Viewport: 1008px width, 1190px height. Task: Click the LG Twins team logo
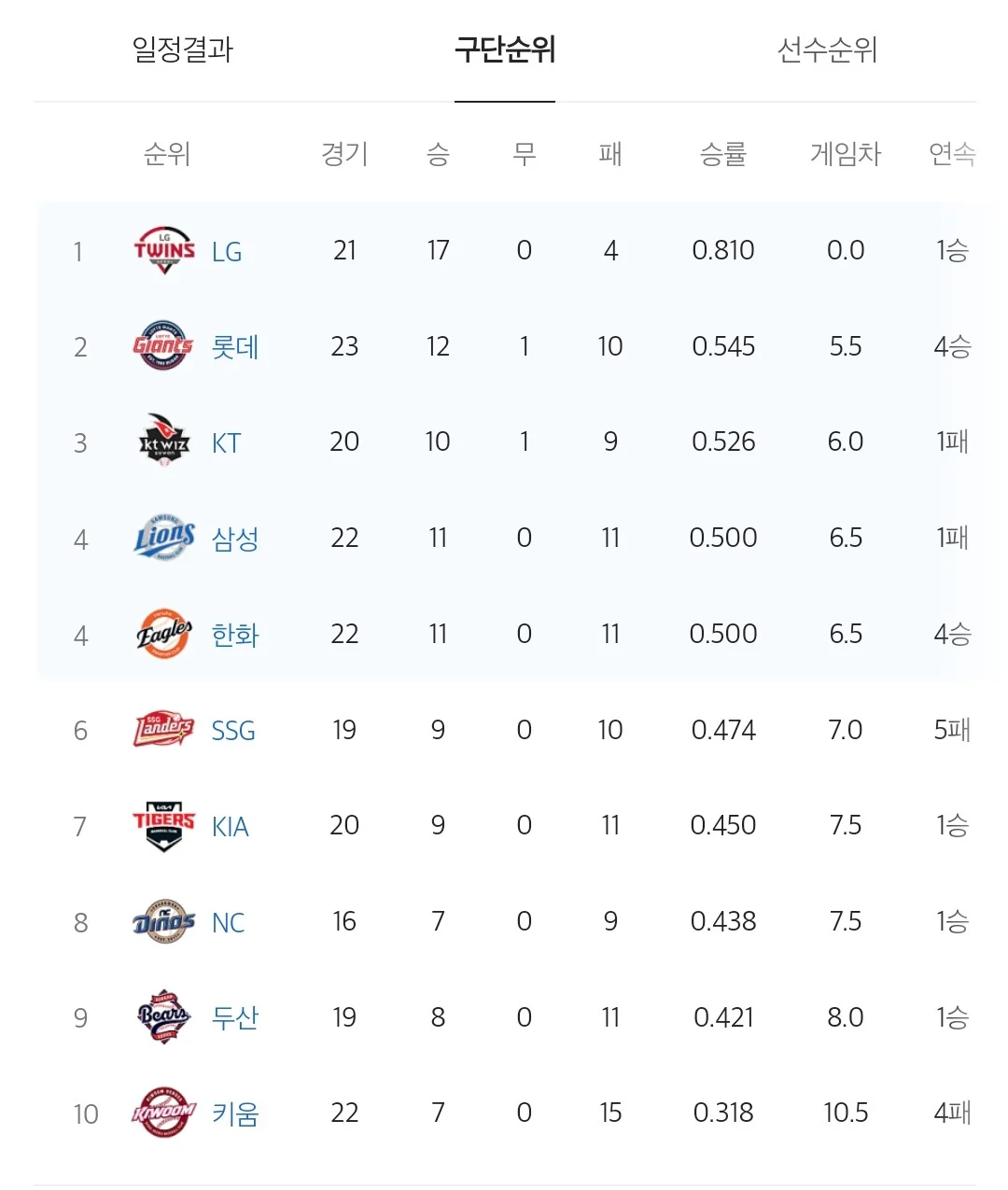click(164, 250)
